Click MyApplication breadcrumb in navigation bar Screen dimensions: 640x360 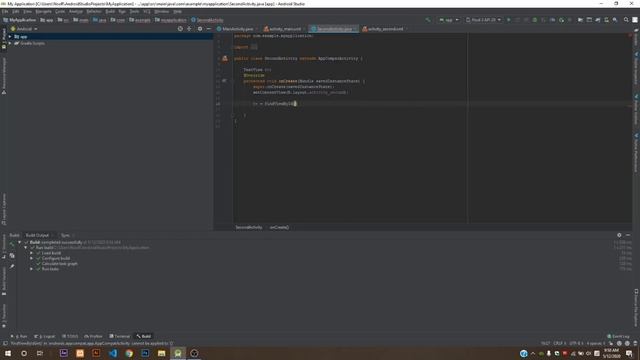[20, 20]
